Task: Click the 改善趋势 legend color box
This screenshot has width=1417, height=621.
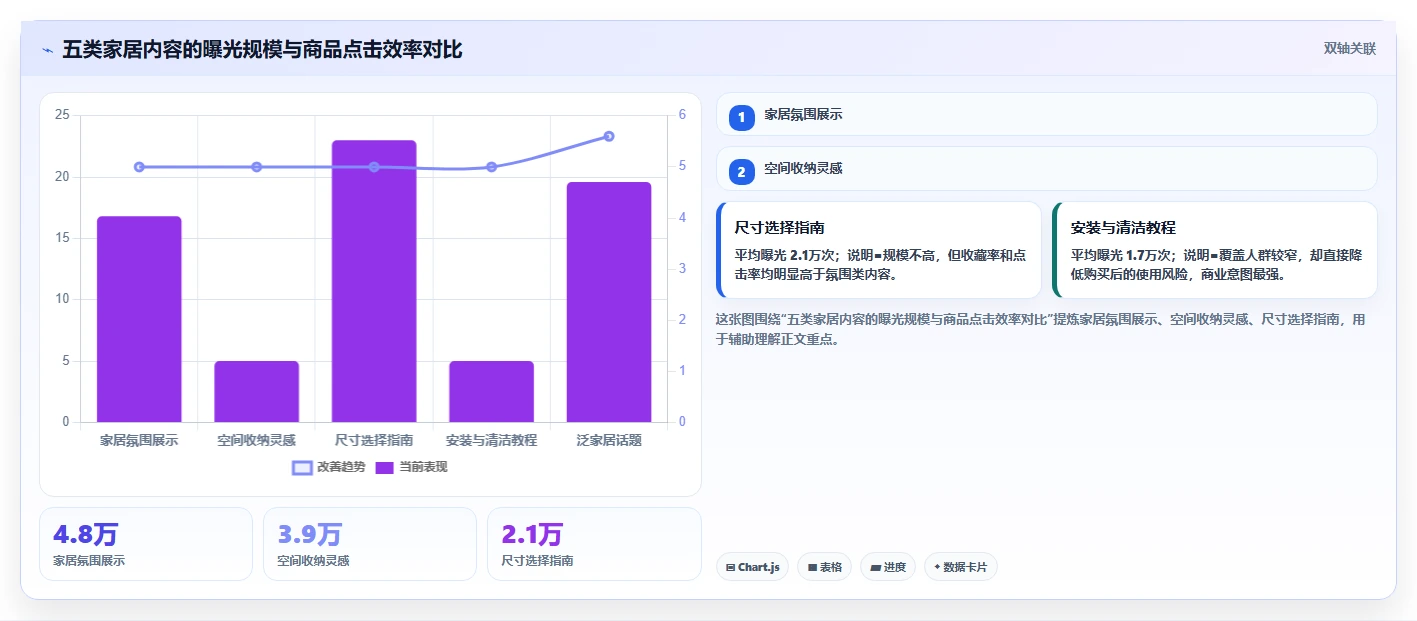Action: click(x=302, y=467)
